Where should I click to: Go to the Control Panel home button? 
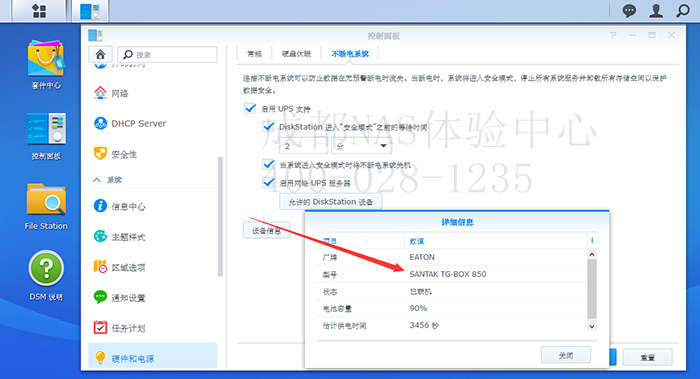tap(100, 54)
